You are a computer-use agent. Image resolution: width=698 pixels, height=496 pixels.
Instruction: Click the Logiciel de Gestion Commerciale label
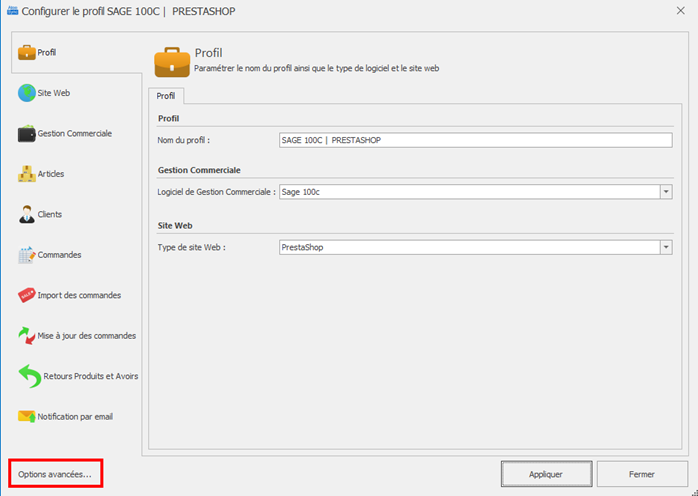(217, 192)
